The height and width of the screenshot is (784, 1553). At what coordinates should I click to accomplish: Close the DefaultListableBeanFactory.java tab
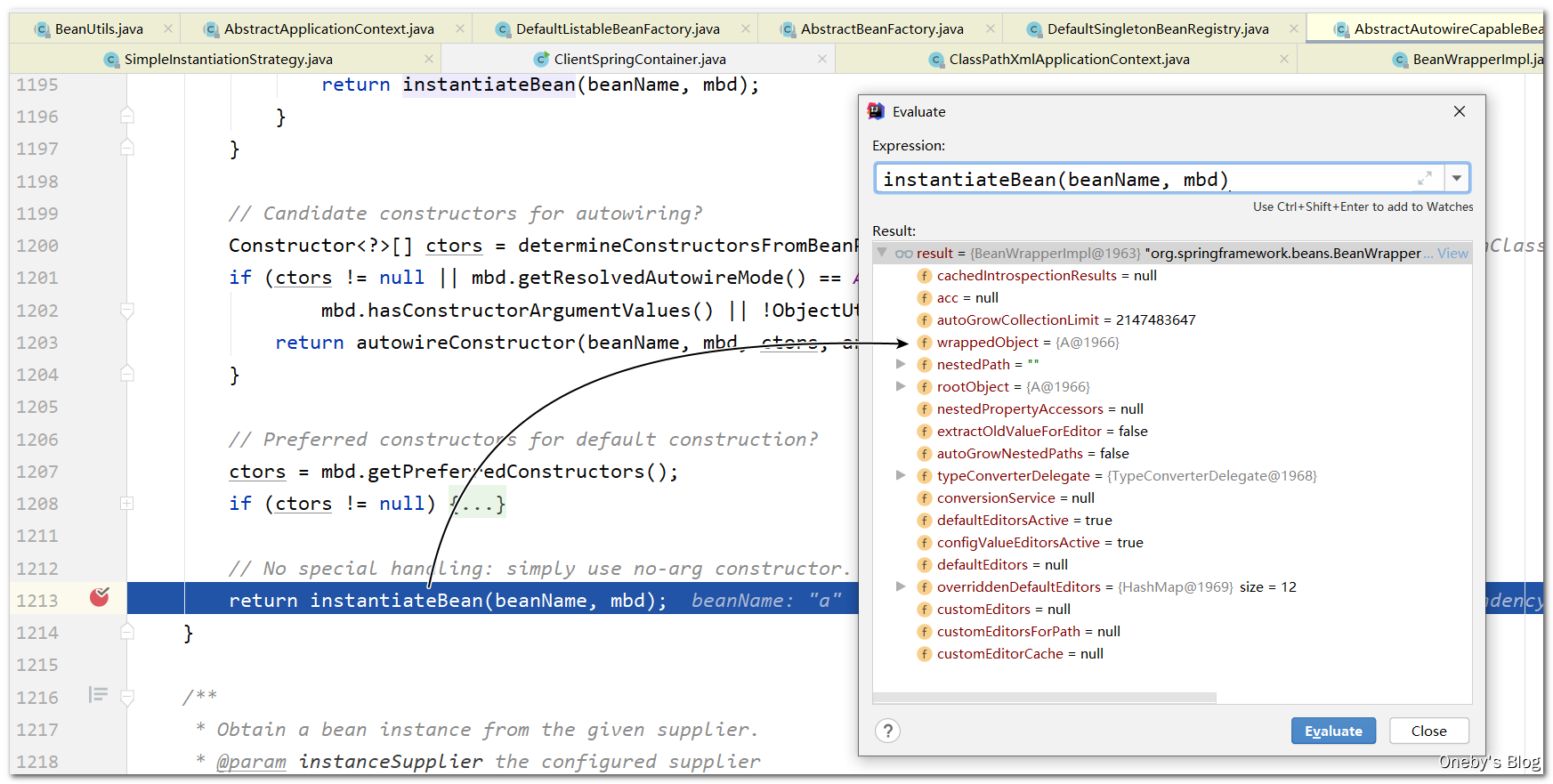coord(746,29)
